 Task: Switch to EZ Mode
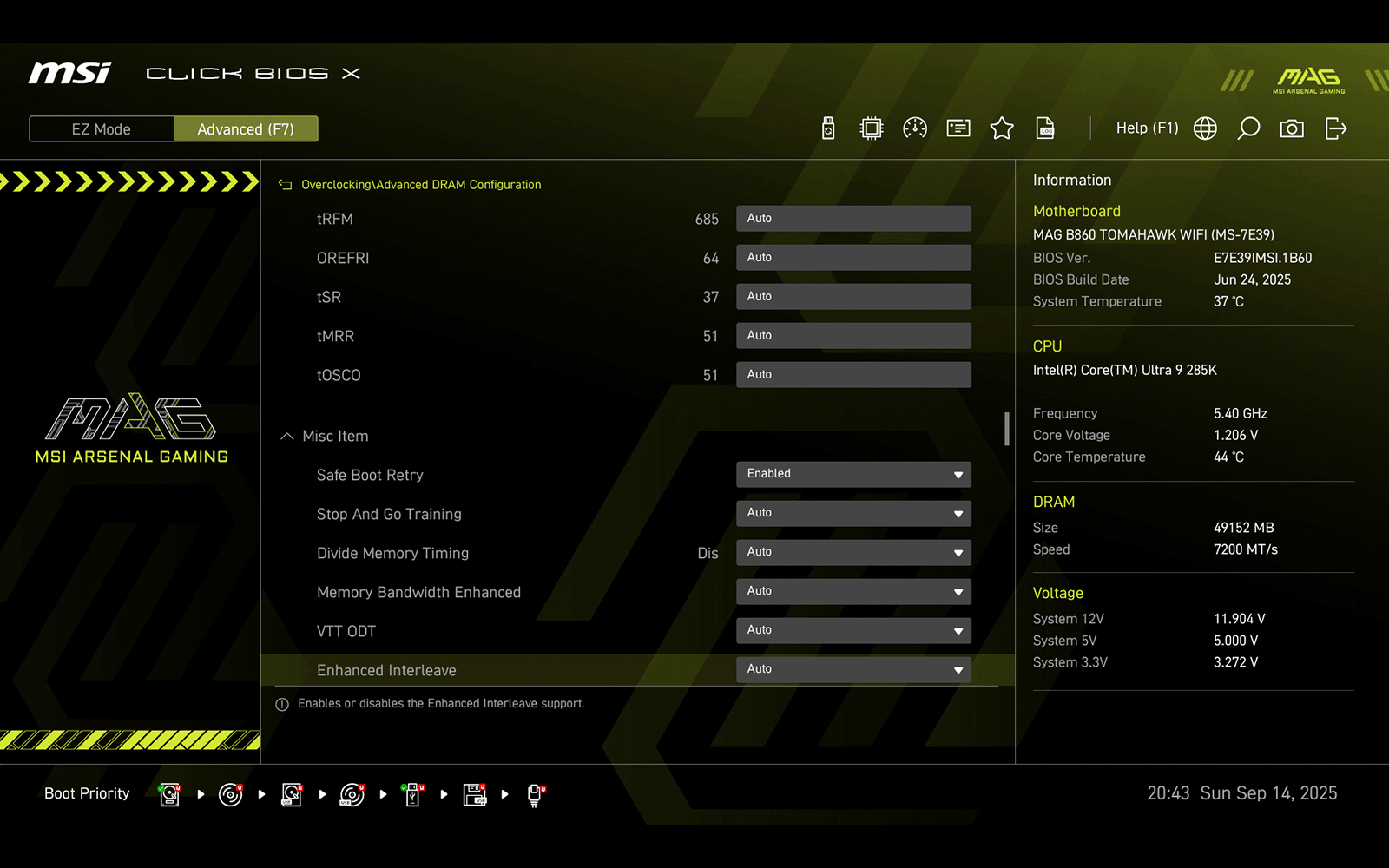coord(102,128)
